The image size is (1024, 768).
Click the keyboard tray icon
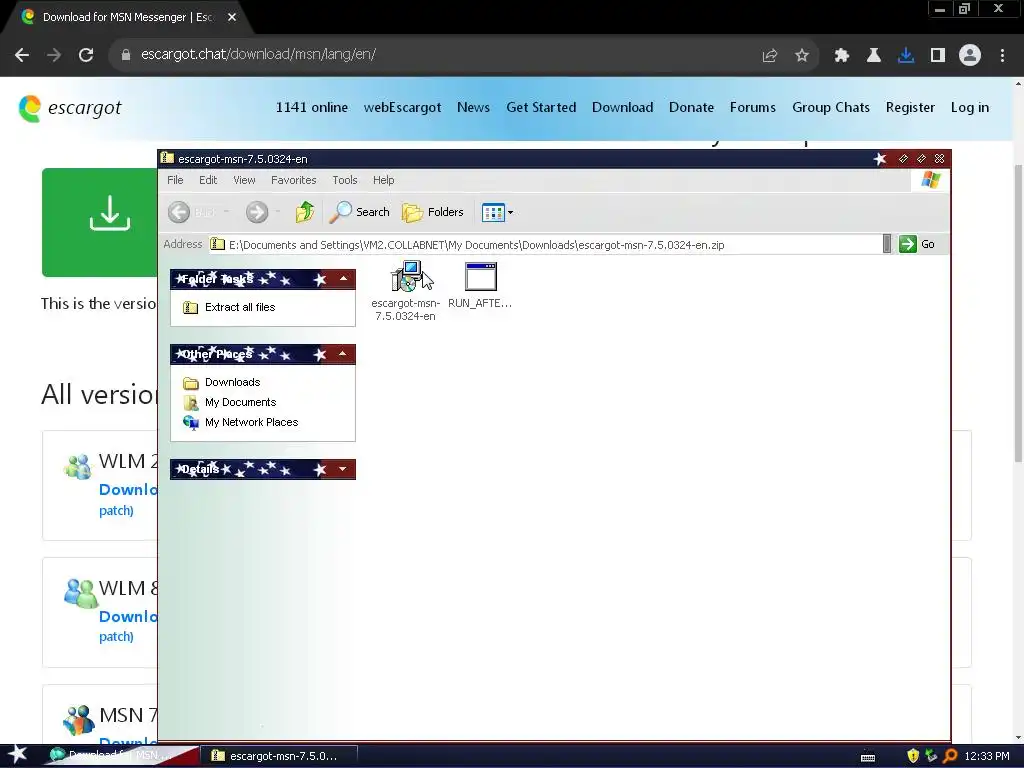tap(868, 757)
